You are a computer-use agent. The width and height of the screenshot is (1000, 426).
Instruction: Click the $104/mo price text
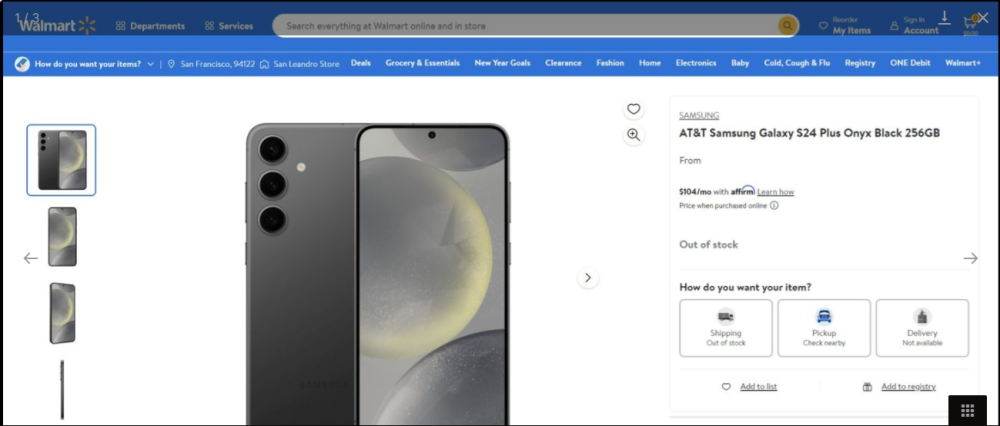coord(695,192)
